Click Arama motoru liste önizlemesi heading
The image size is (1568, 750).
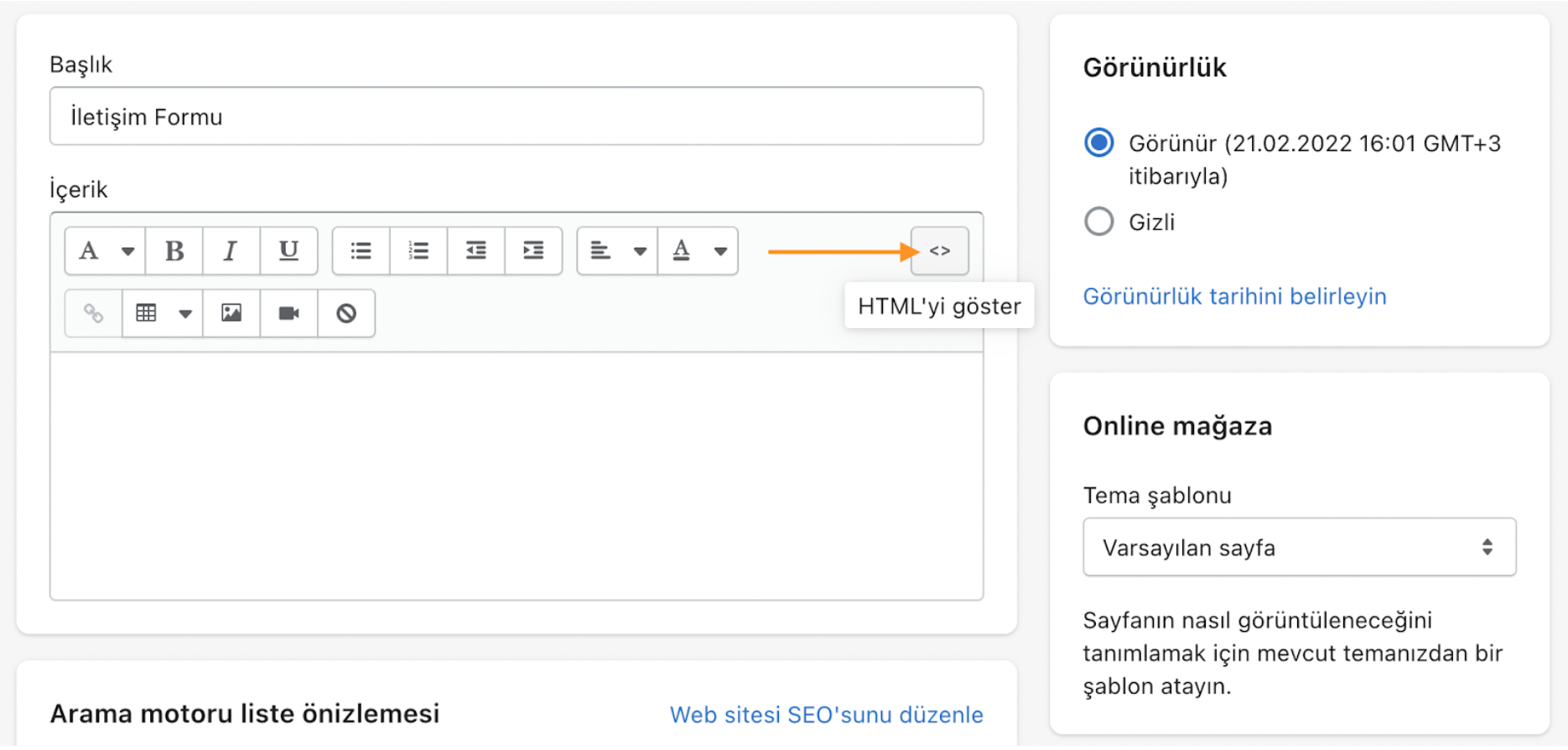245,714
